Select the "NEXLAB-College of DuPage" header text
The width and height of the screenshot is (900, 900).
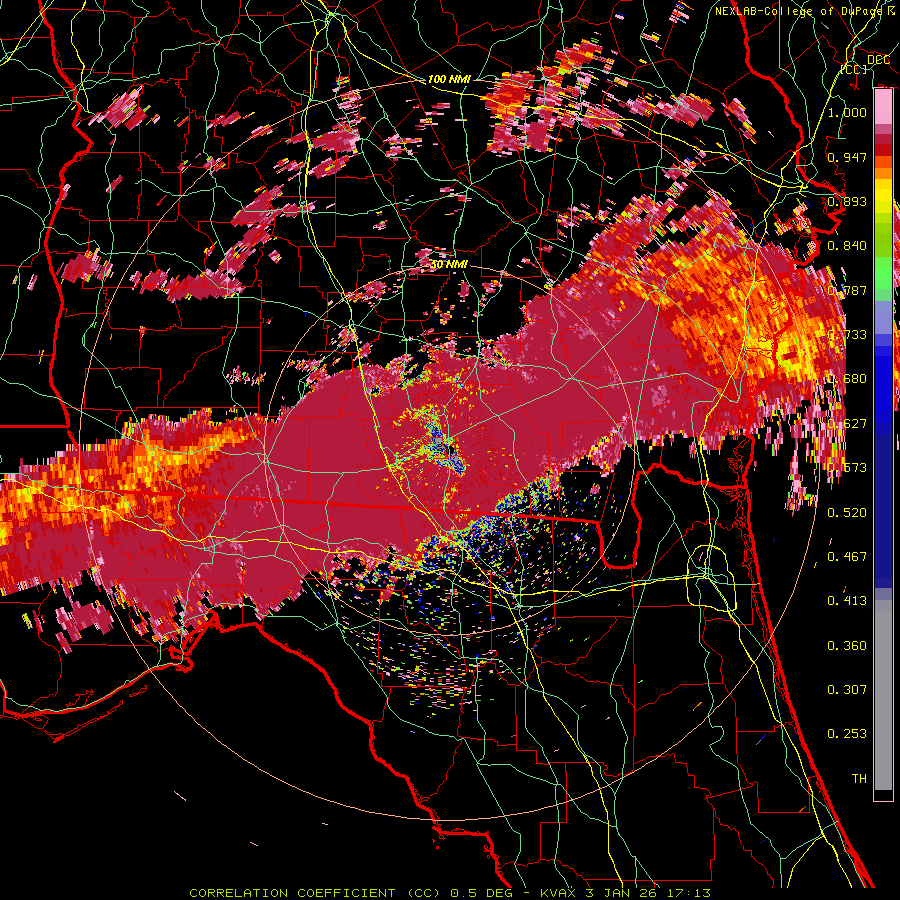pos(801,11)
